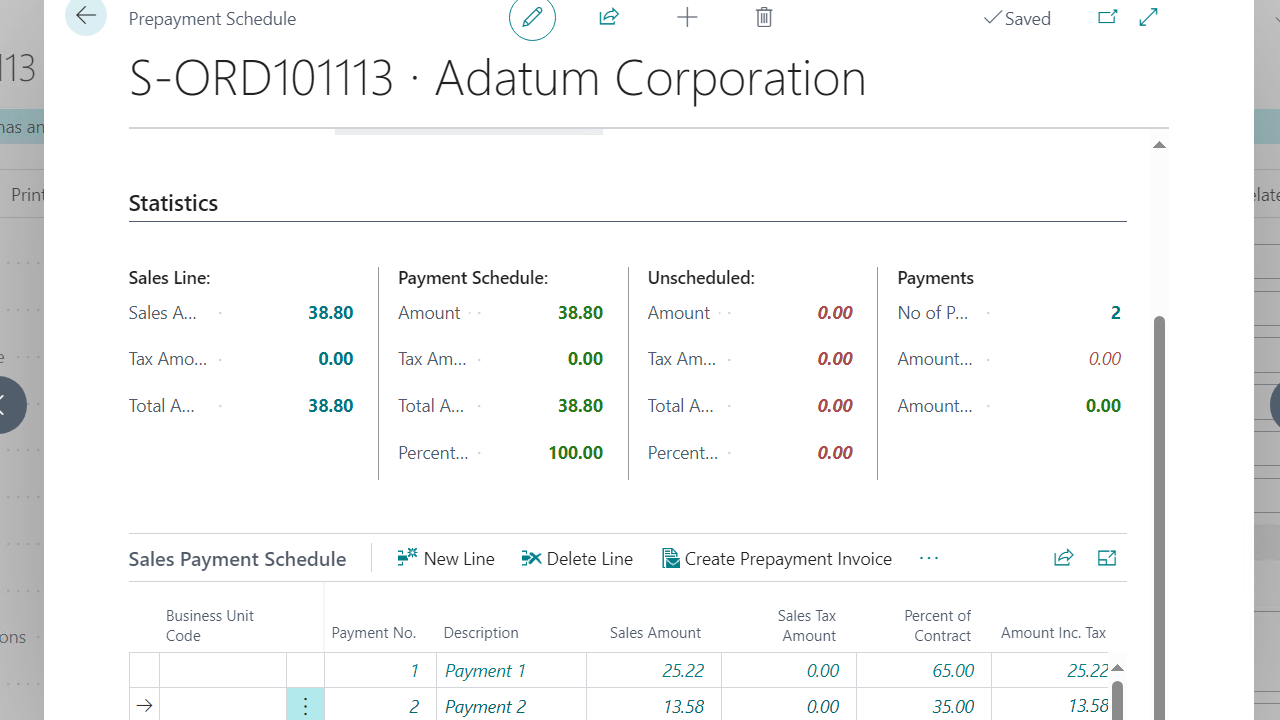The image size is (1280, 720).
Task: Open row options menu for Payment 2
Action: tap(305, 705)
